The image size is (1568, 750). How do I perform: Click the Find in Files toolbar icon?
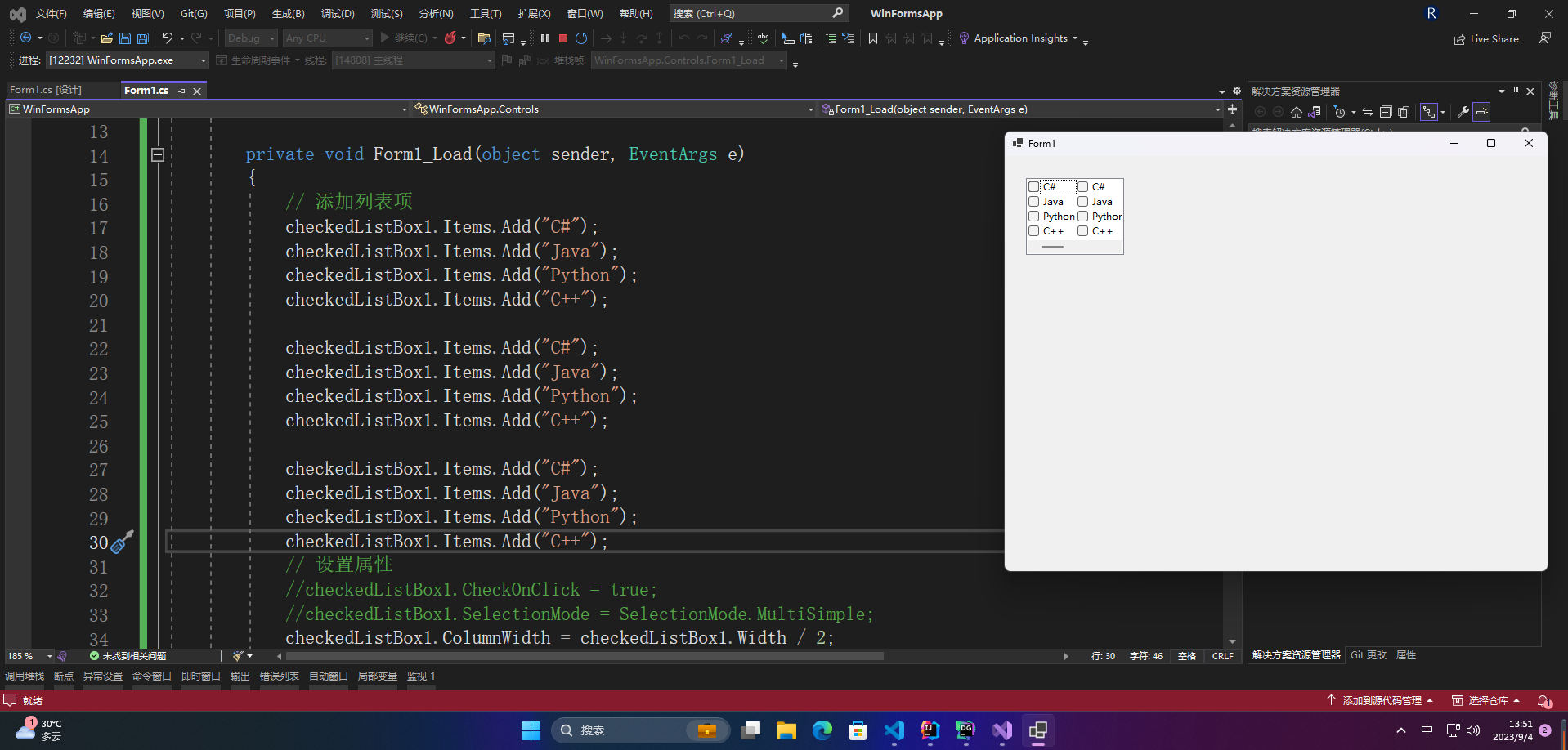tap(484, 38)
